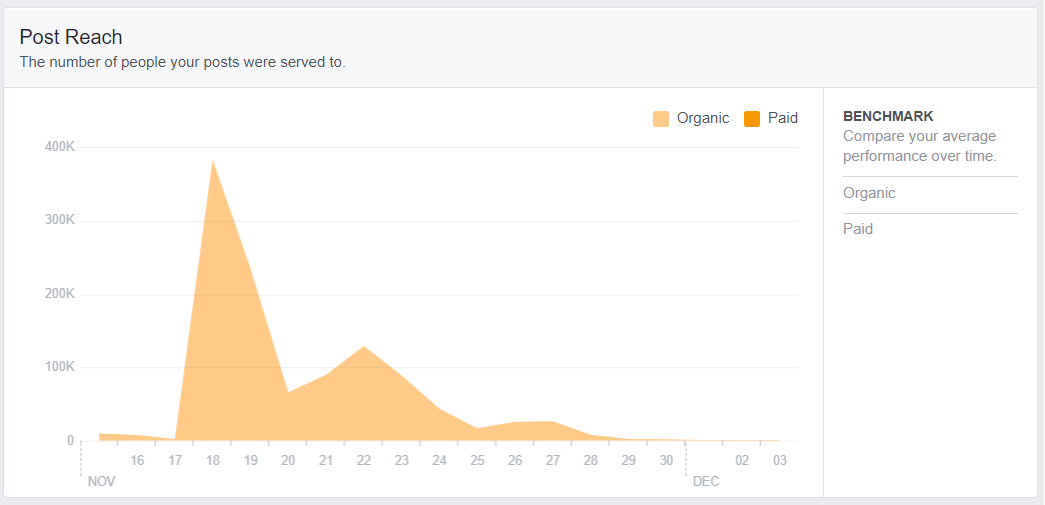Click the Paid legend label
The height and width of the screenshot is (505, 1045).
click(783, 119)
